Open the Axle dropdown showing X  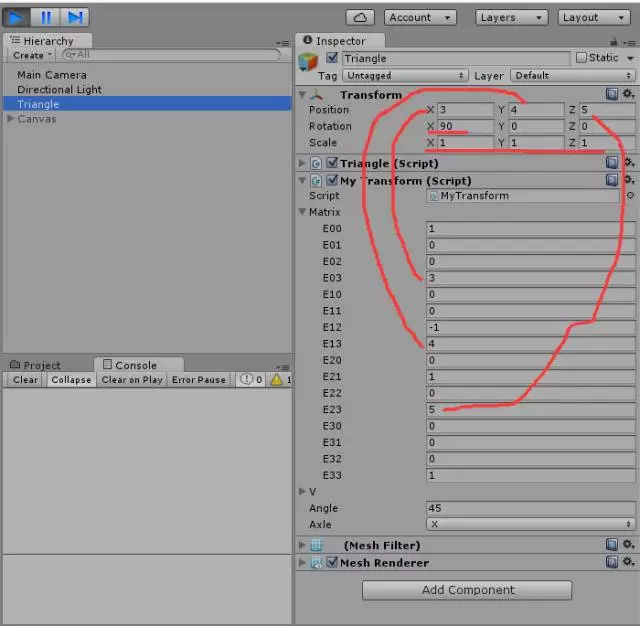[x=531, y=524]
